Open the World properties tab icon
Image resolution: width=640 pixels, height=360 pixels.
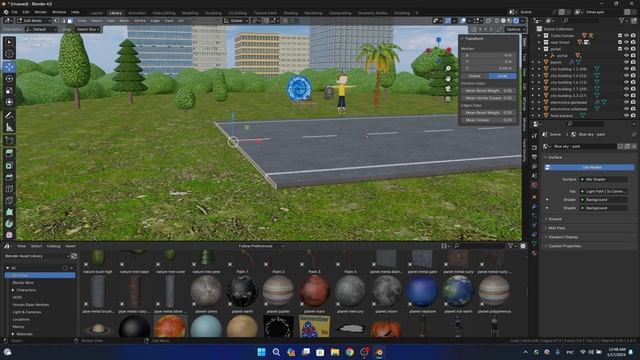(534, 185)
